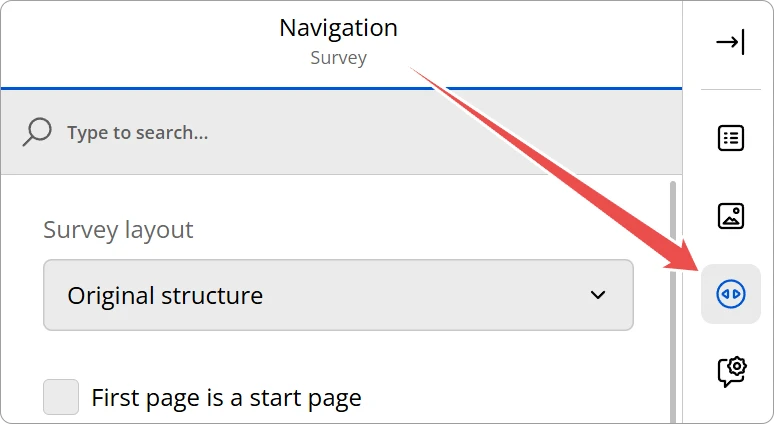Focus the "Type to search..." field
Viewport: 774px width, 424px height.
138,132
